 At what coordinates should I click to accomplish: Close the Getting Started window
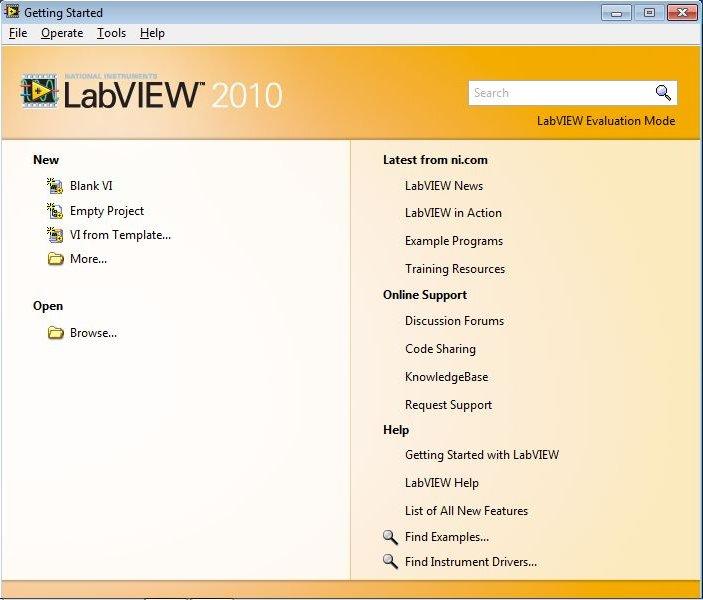click(x=682, y=13)
